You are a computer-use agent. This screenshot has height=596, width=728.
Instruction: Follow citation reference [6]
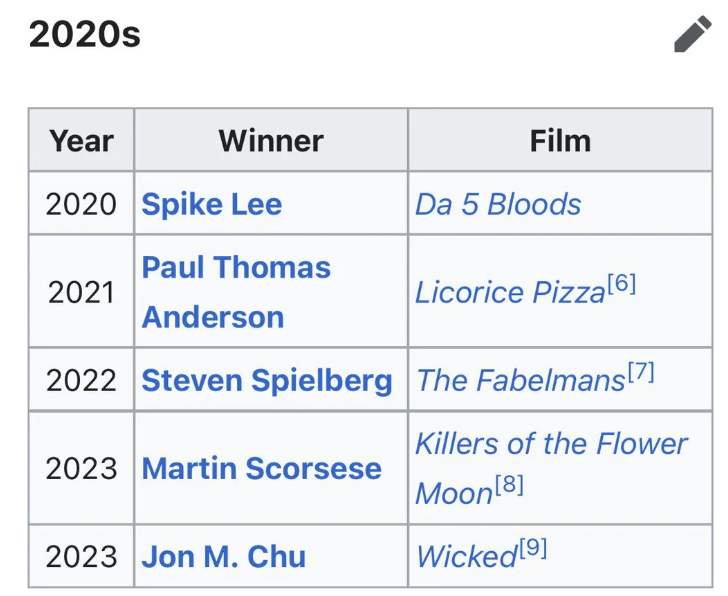(622, 284)
